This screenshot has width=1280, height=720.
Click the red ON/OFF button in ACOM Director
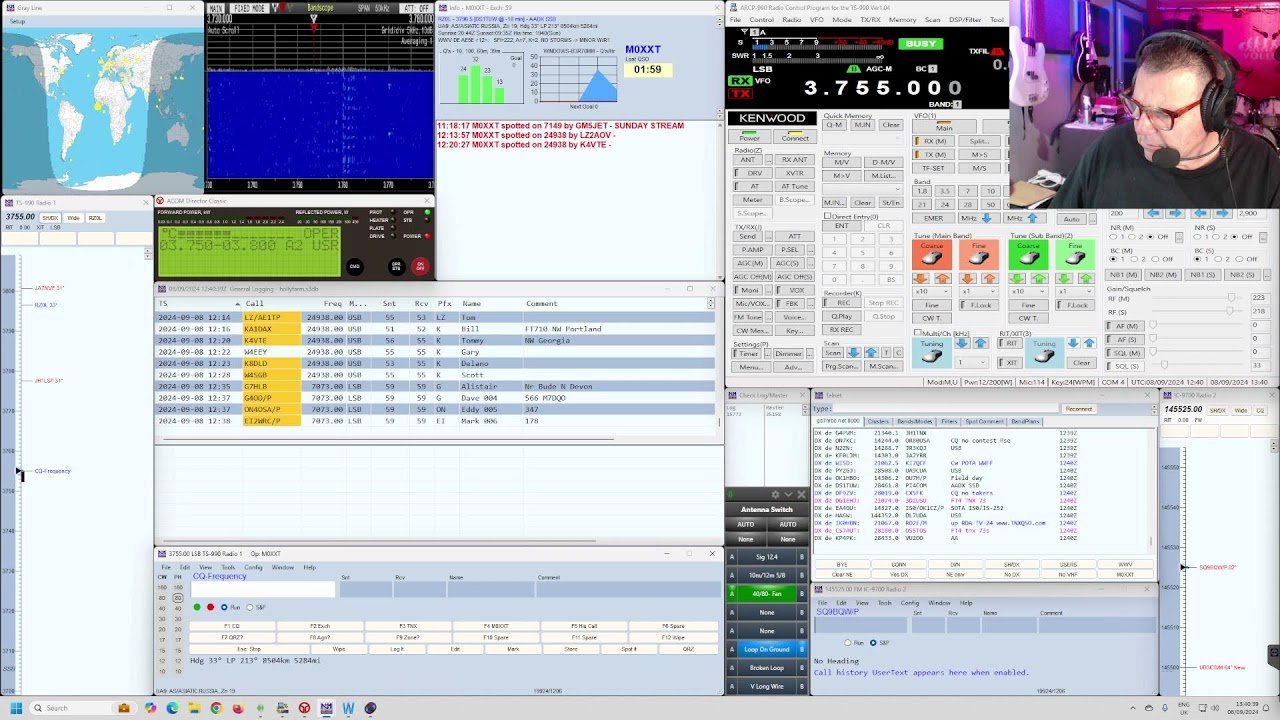click(x=420, y=266)
